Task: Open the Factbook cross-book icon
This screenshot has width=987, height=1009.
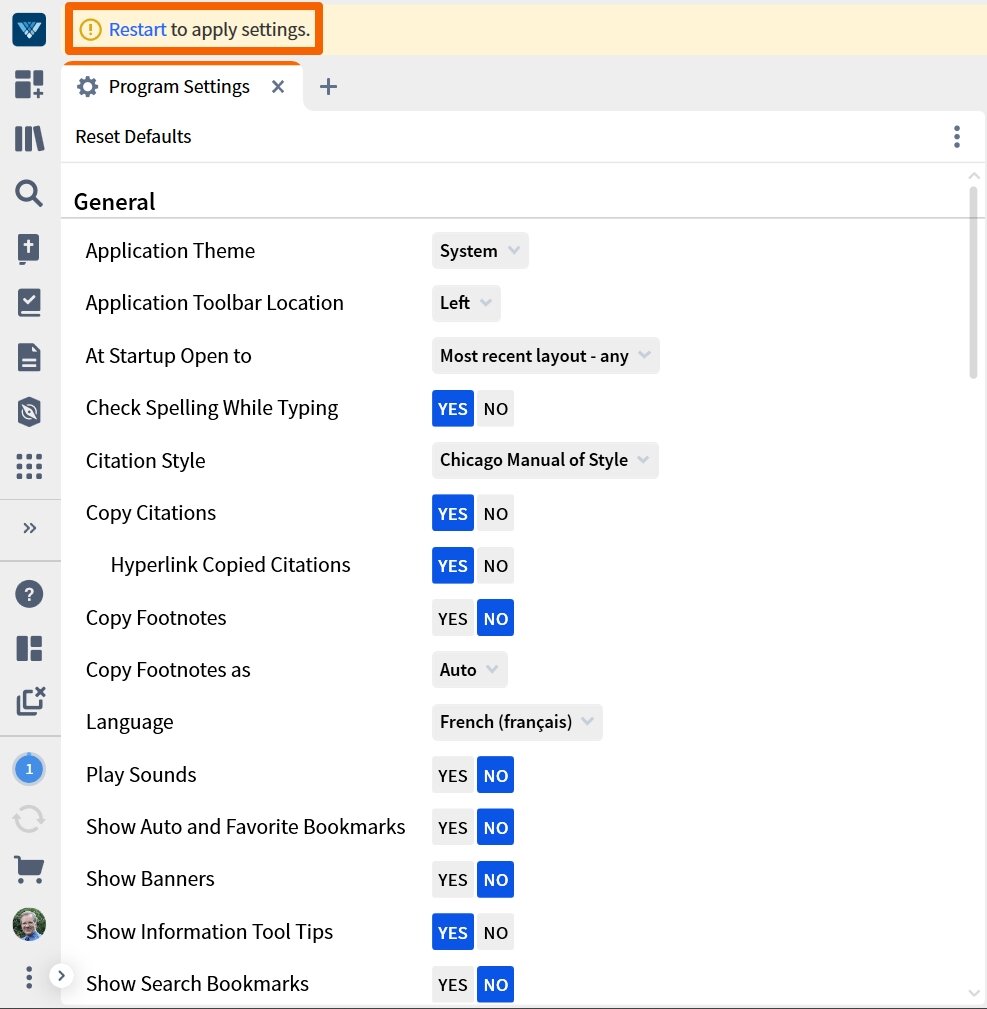Action: 29,248
